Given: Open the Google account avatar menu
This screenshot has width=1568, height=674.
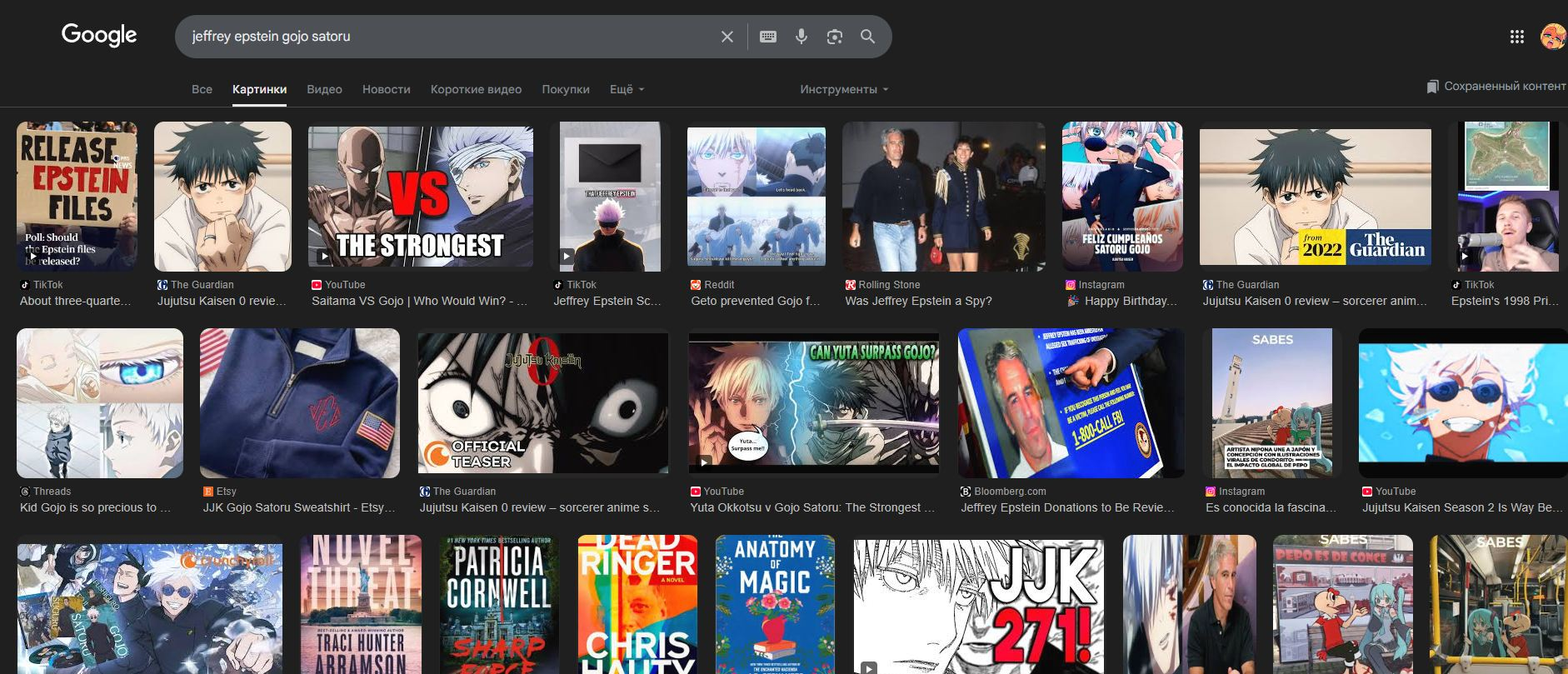Looking at the screenshot, I should click(1554, 37).
